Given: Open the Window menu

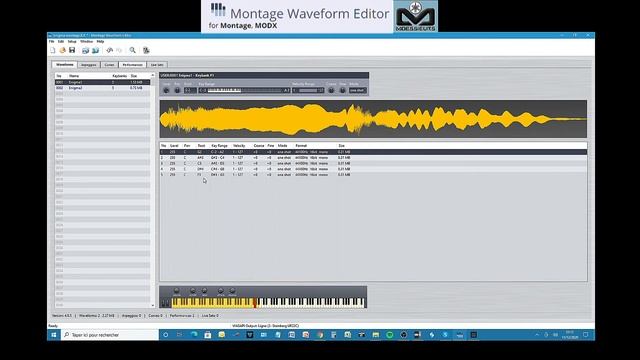Looking at the screenshot, I should click(86, 42).
